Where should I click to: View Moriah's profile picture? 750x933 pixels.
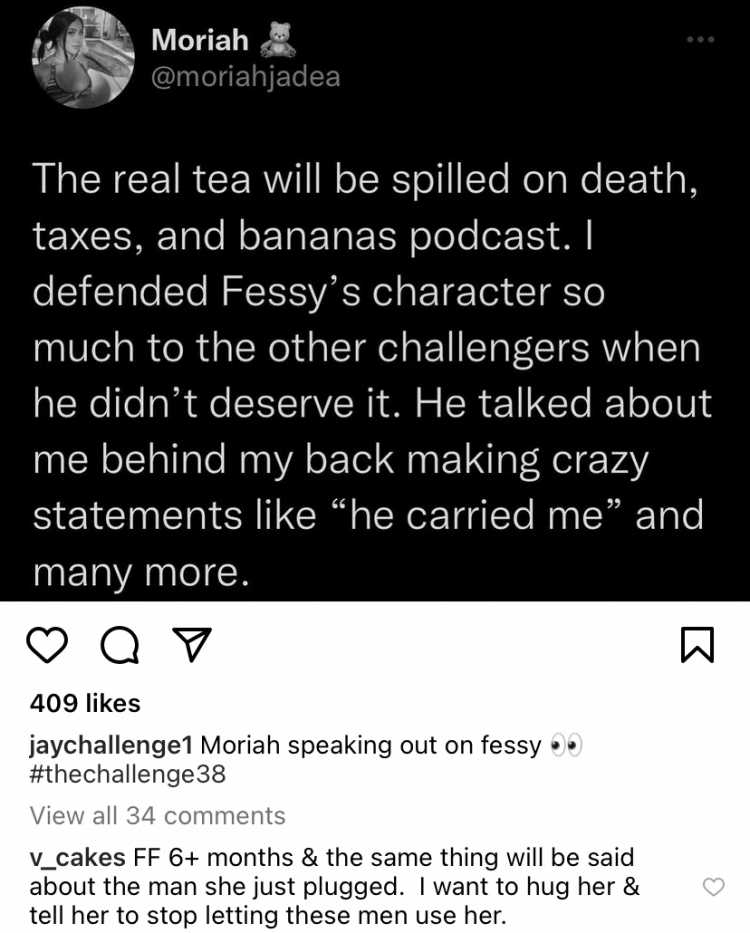pyautogui.click(x=83, y=57)
